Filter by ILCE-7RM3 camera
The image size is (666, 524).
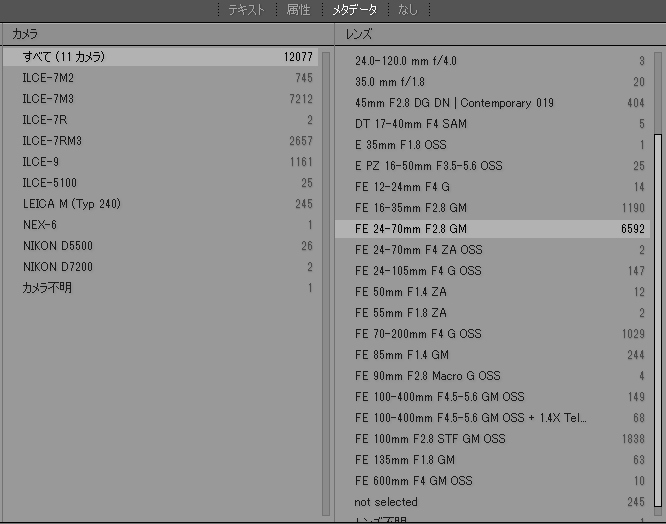pyautogui.click(x=161, y=141)
